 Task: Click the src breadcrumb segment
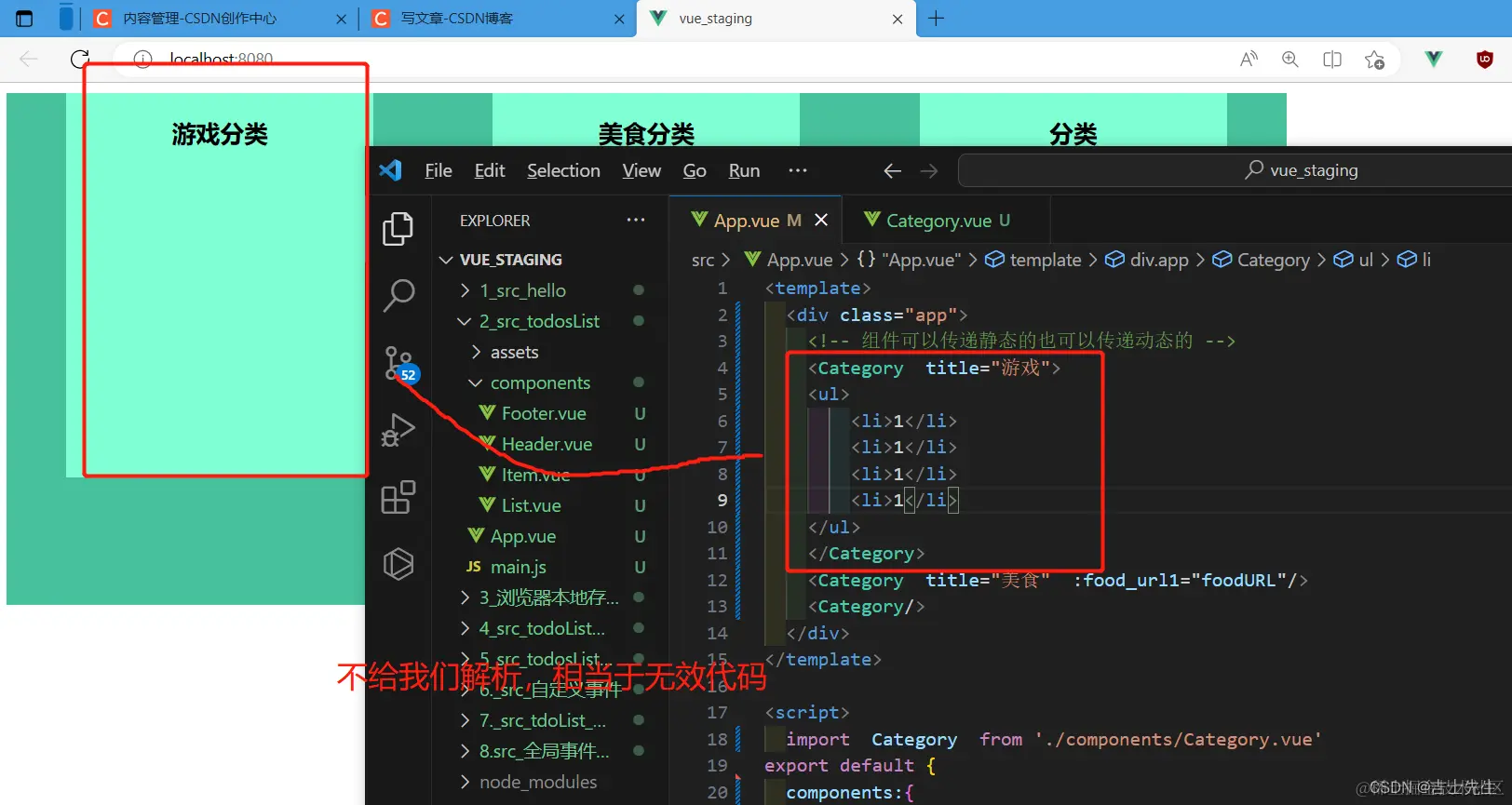703,261
